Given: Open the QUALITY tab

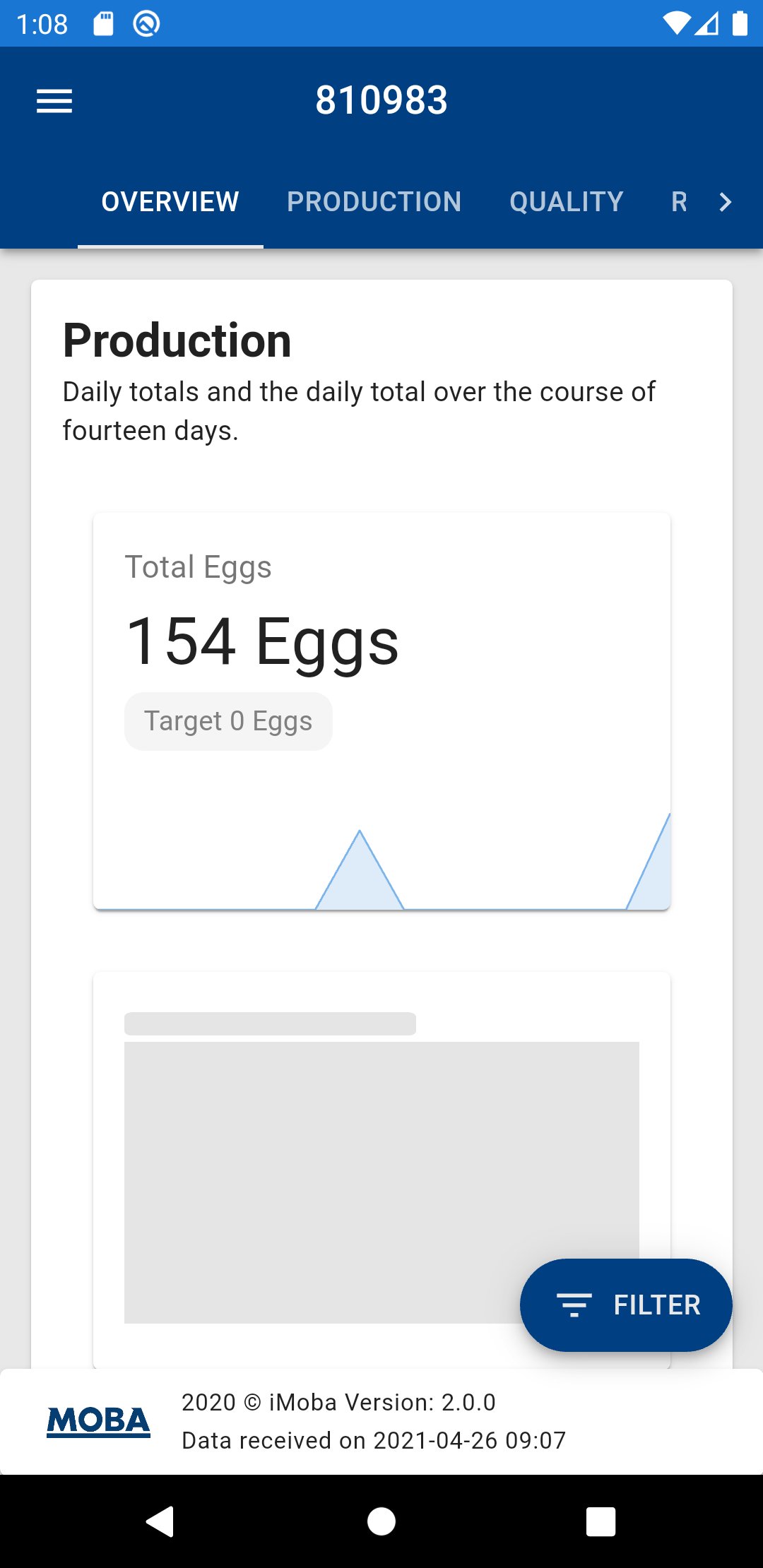Looking at the screenshot, I should coord(566,202).
